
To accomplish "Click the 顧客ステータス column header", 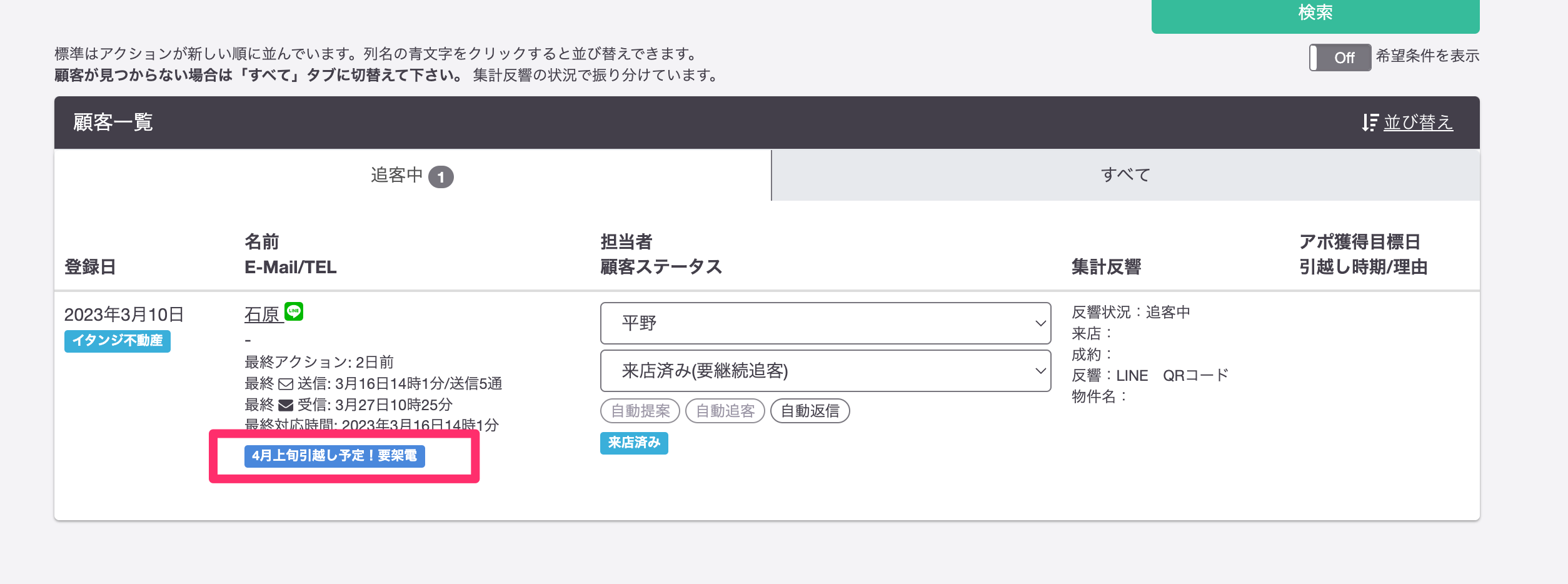I will tap(661, 267).
